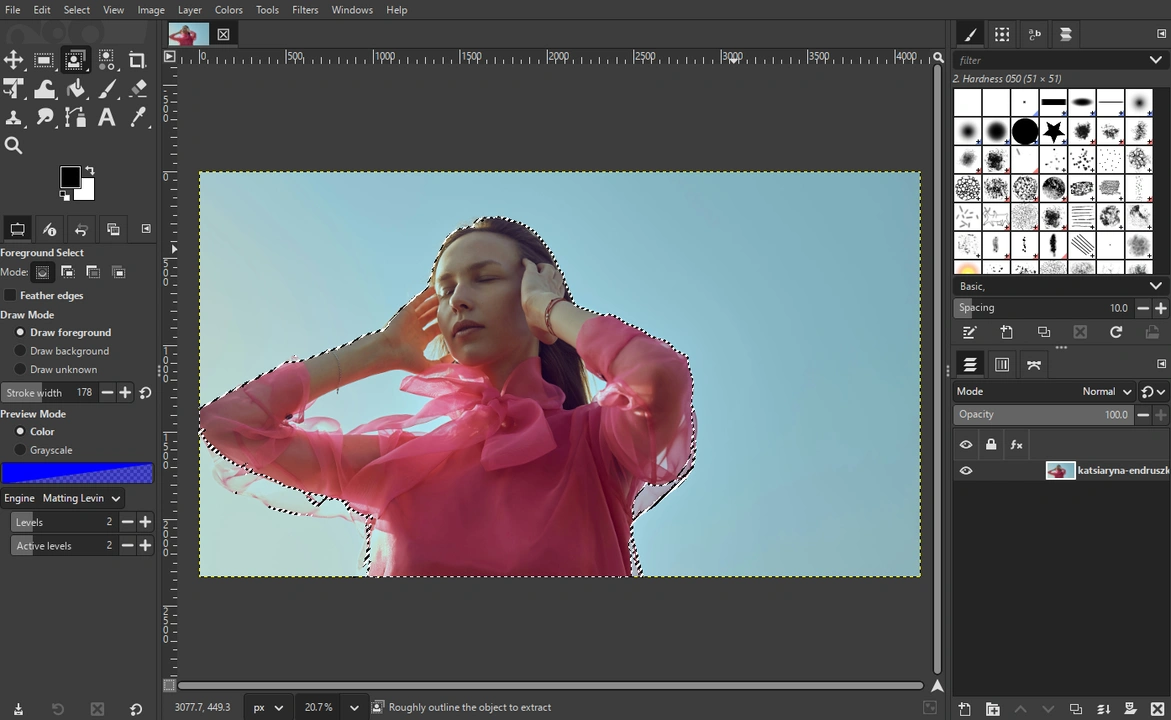The image size is (1171, 720).
Task: Open the Windows menu
Action: point(352,10)
